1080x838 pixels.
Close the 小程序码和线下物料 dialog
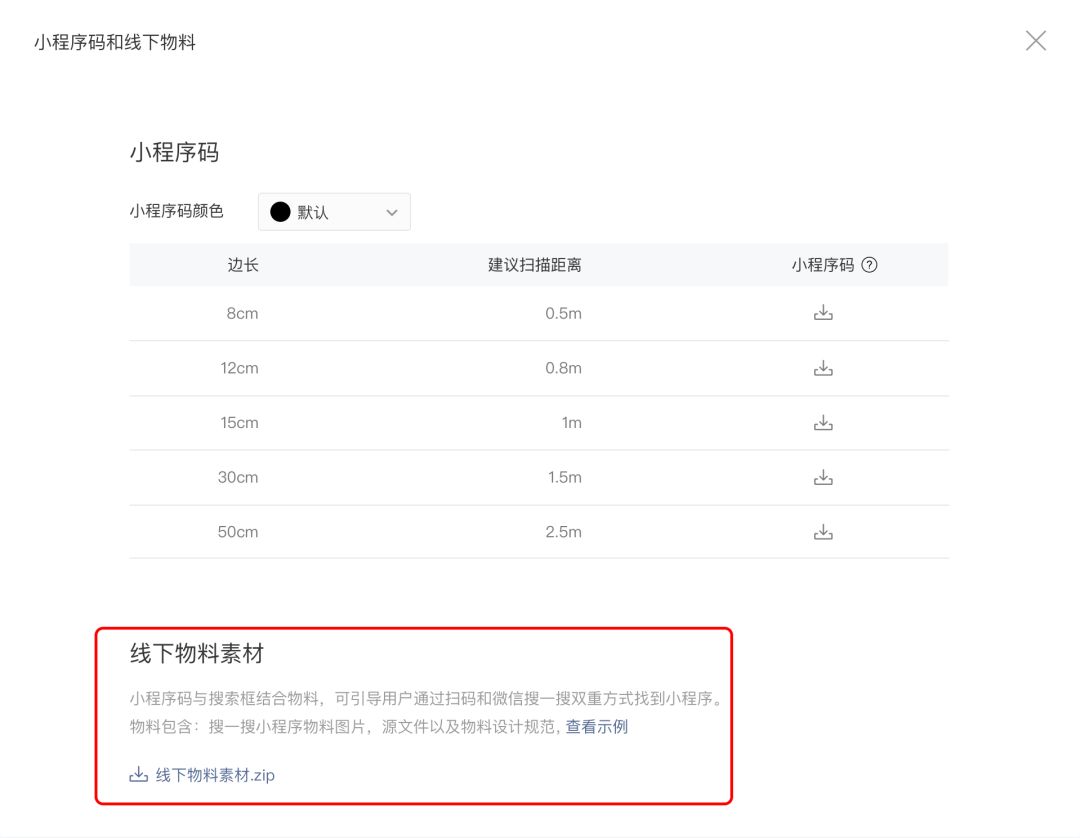(1035, 41)
